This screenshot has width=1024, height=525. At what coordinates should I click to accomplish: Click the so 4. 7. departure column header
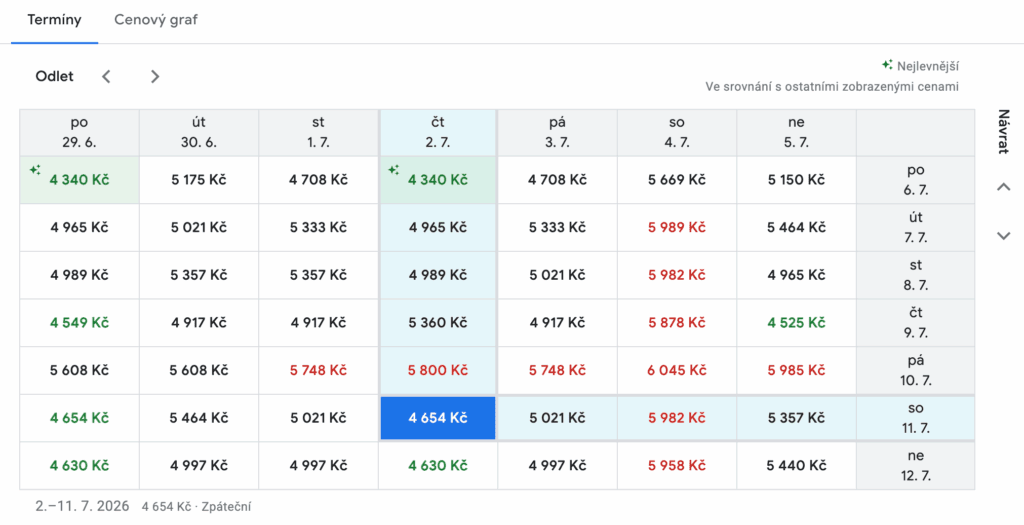point(677,132)
